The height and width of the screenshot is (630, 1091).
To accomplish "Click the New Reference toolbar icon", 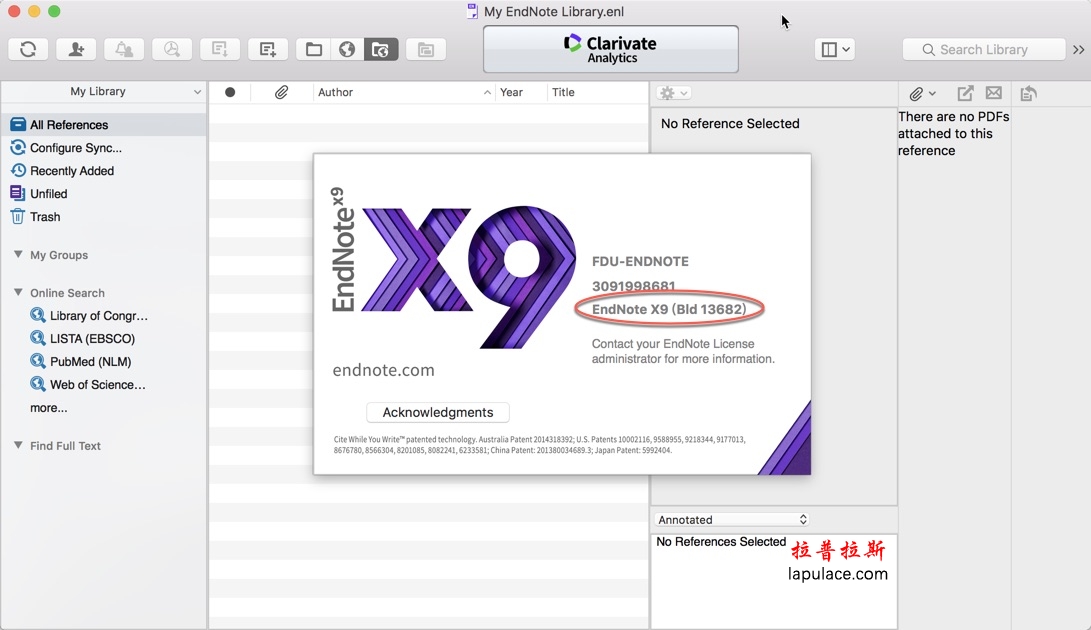I will point(268,49).
